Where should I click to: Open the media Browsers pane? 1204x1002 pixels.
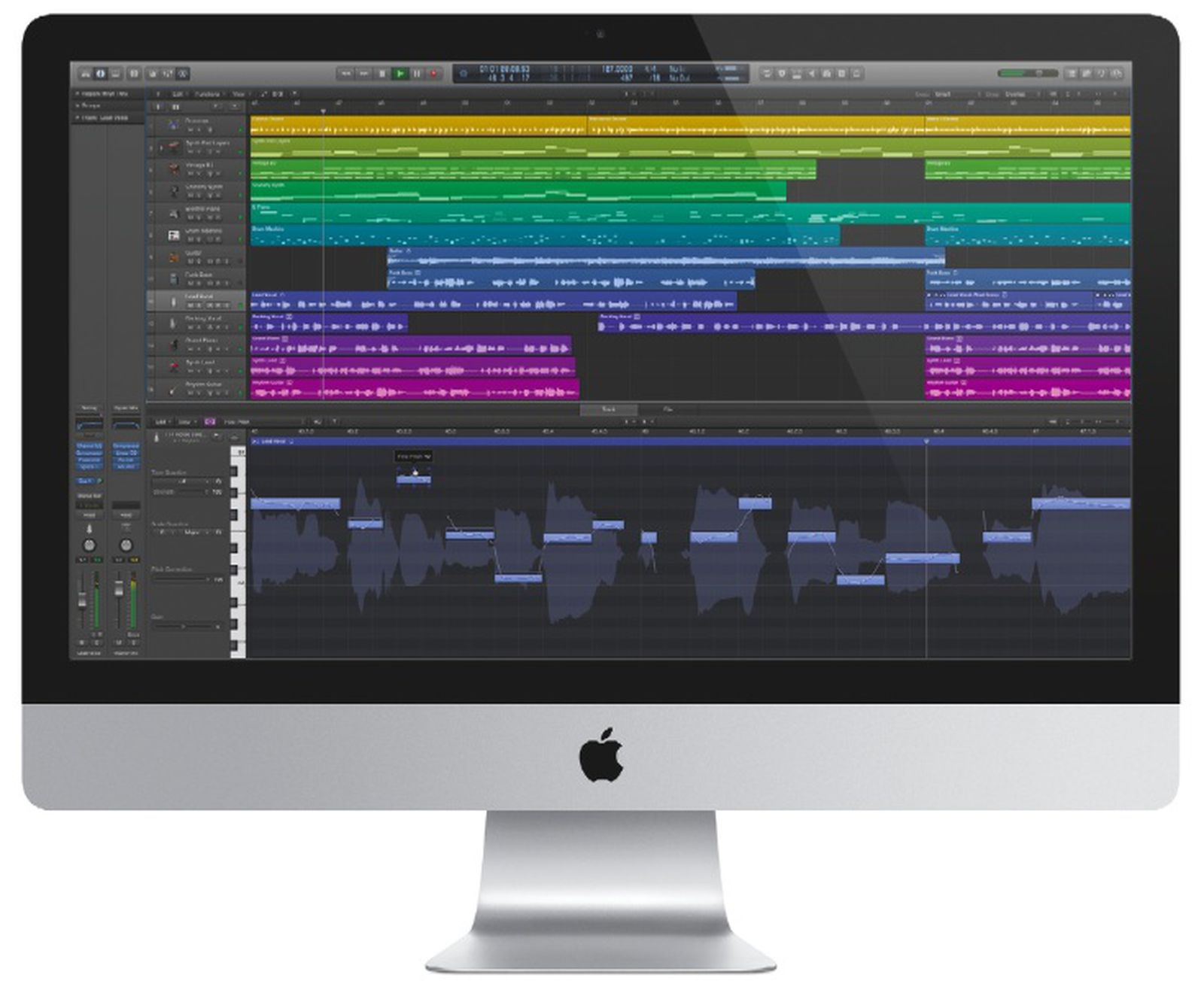[1116, 74]
